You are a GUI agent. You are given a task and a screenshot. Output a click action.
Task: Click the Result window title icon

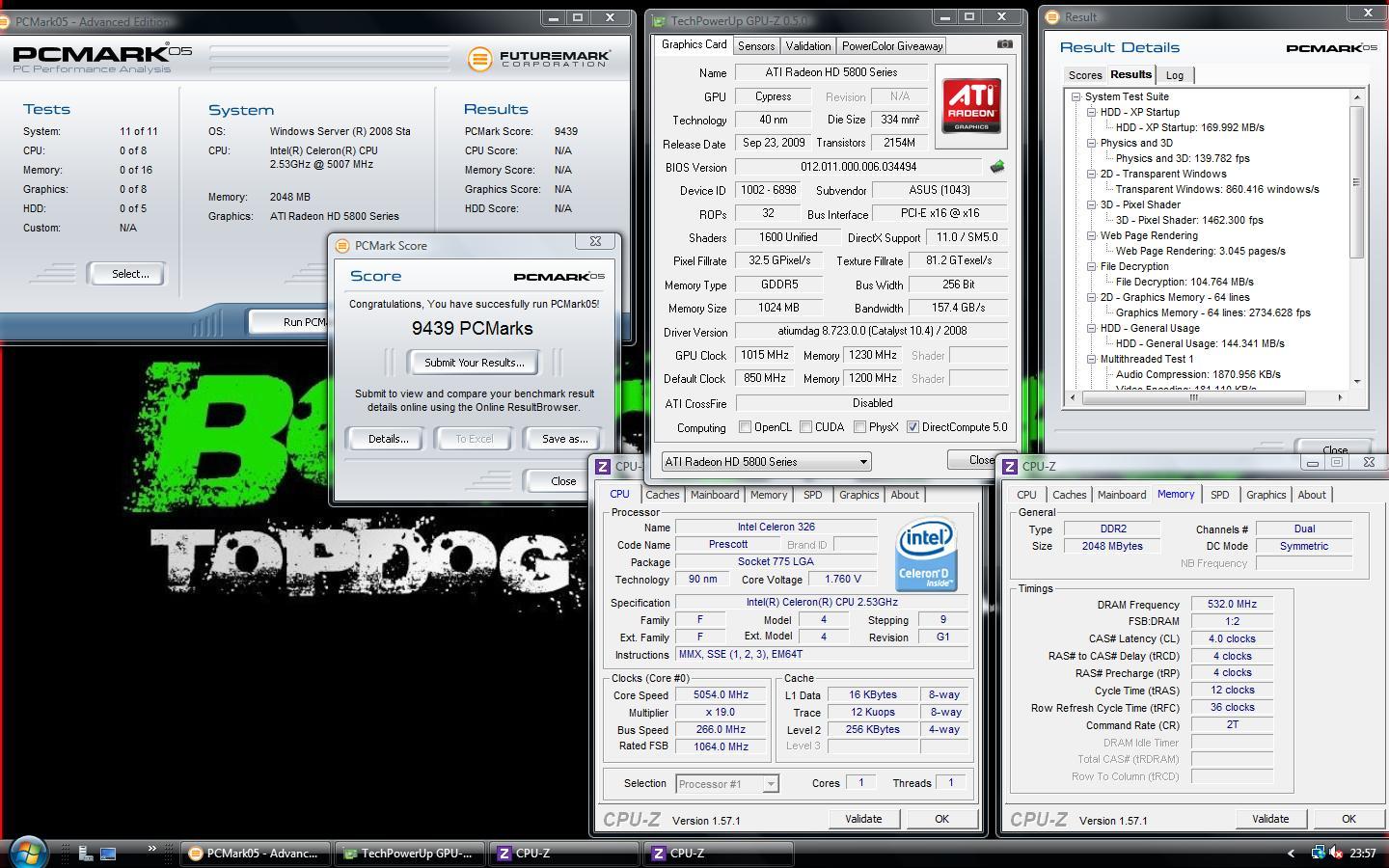pos(1052,16)
